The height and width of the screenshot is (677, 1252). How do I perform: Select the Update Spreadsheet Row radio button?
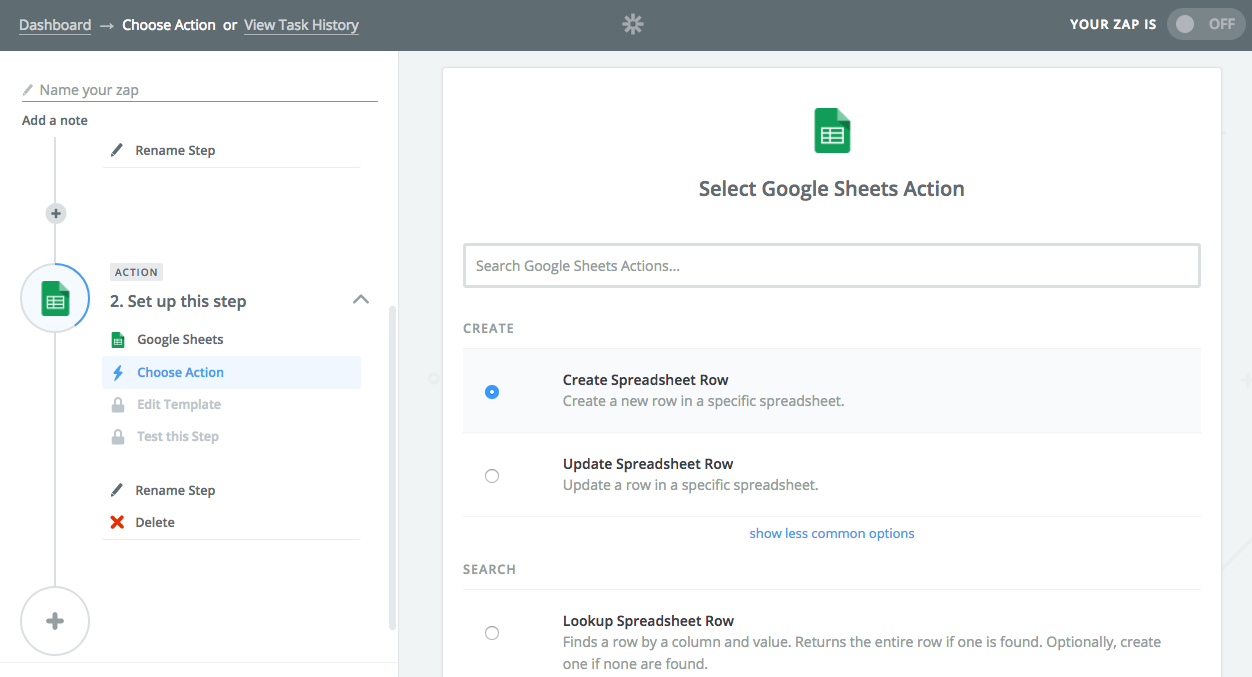point(491,475)
